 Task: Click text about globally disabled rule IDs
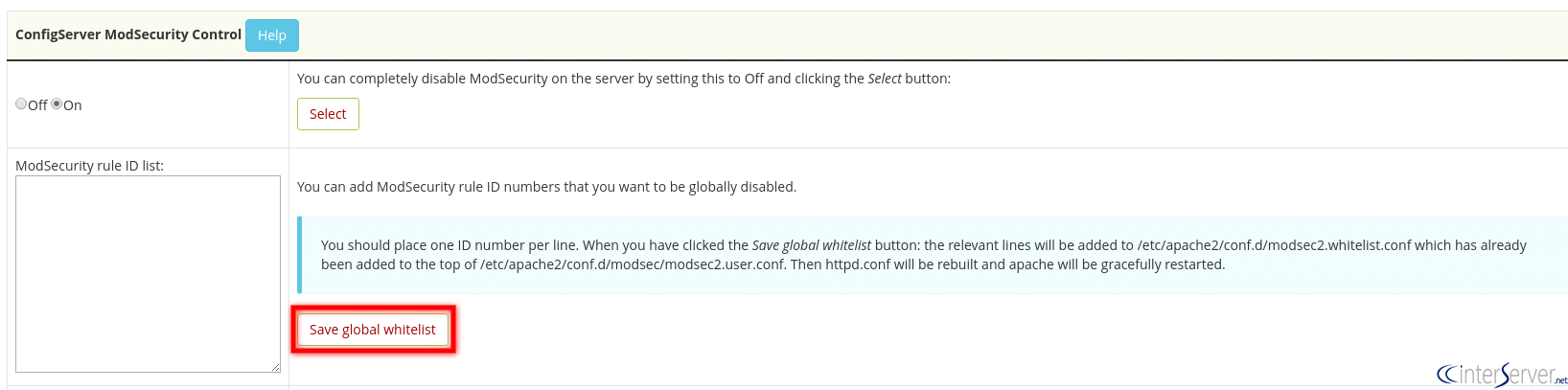tap(547, 187)
